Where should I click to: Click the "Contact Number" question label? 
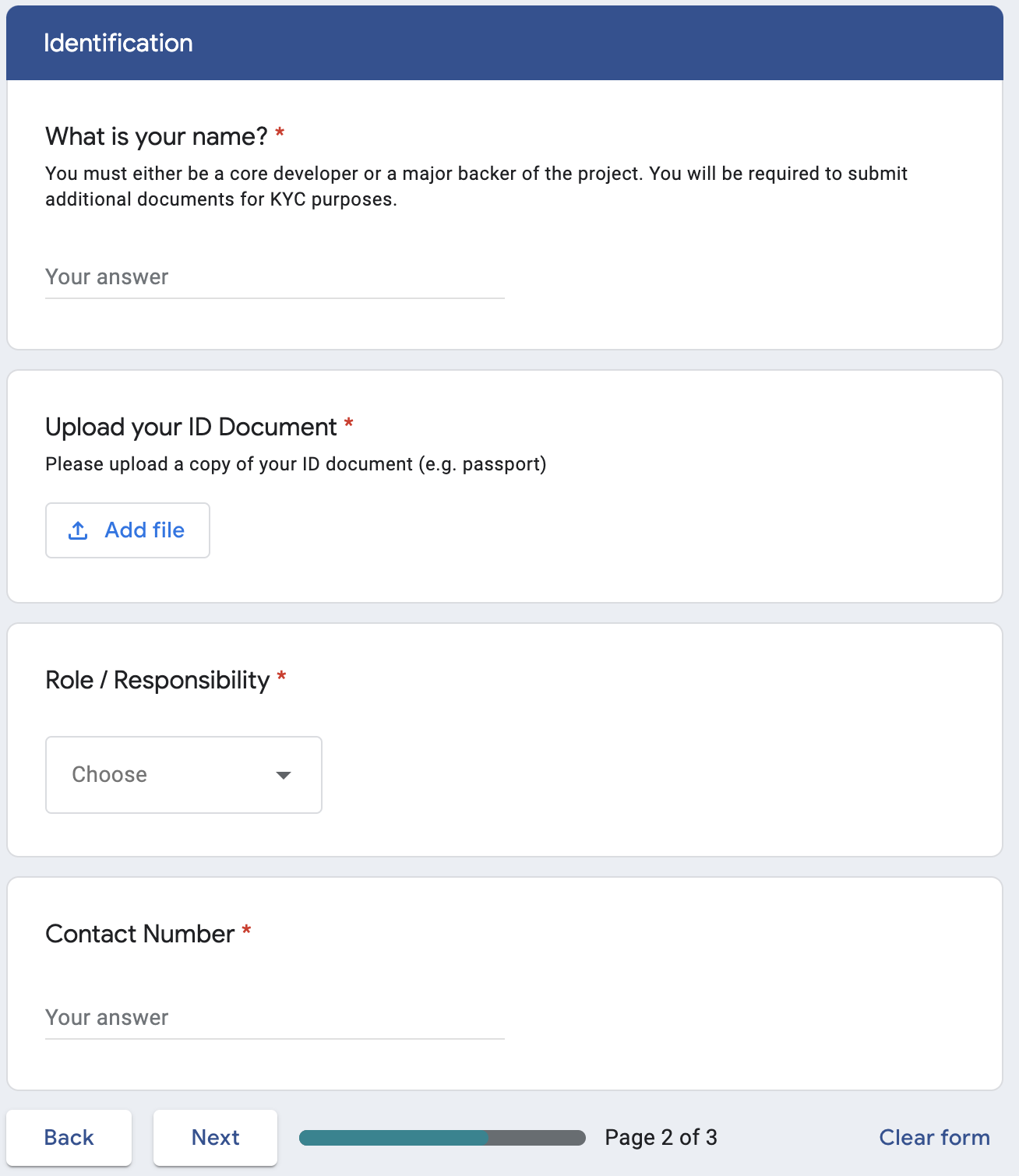(140, 934)
